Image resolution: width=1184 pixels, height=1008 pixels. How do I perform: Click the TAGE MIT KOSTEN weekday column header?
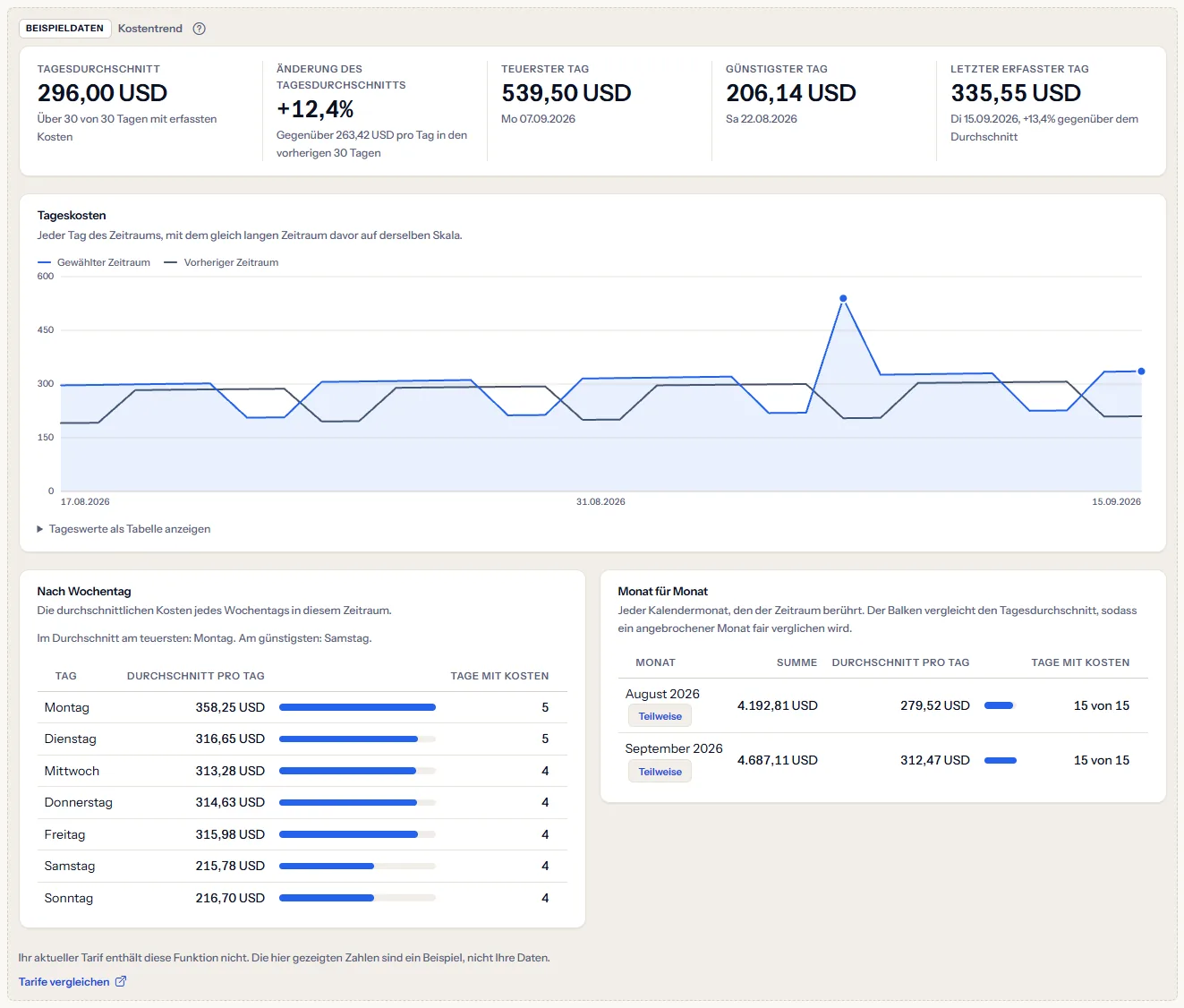[x=499, y=676]
